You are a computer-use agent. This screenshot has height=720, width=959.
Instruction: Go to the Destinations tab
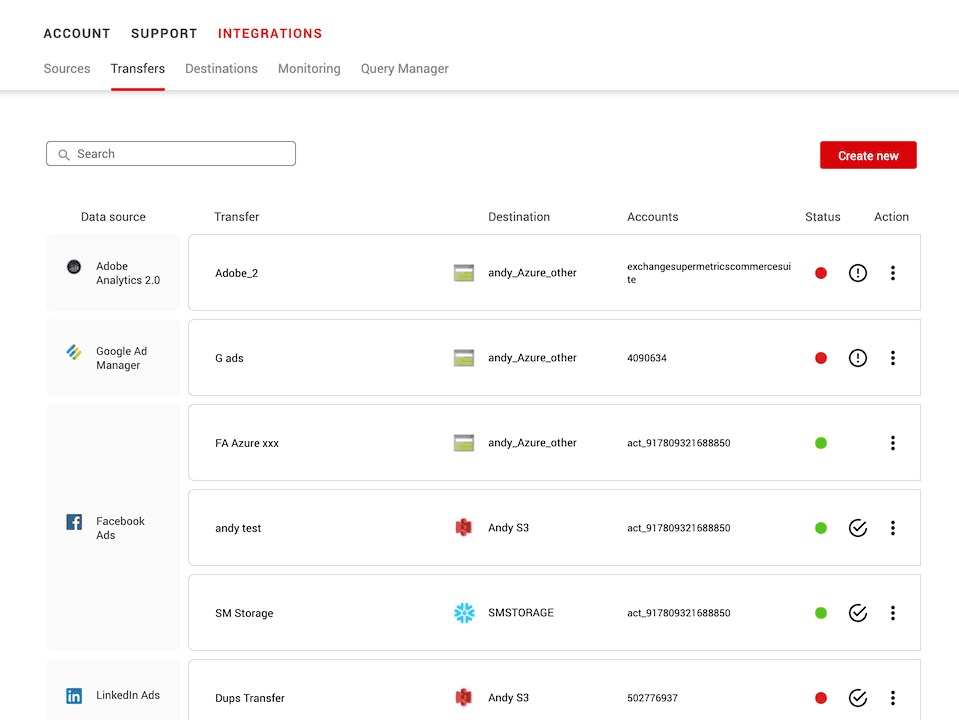[x=221, y=69]
